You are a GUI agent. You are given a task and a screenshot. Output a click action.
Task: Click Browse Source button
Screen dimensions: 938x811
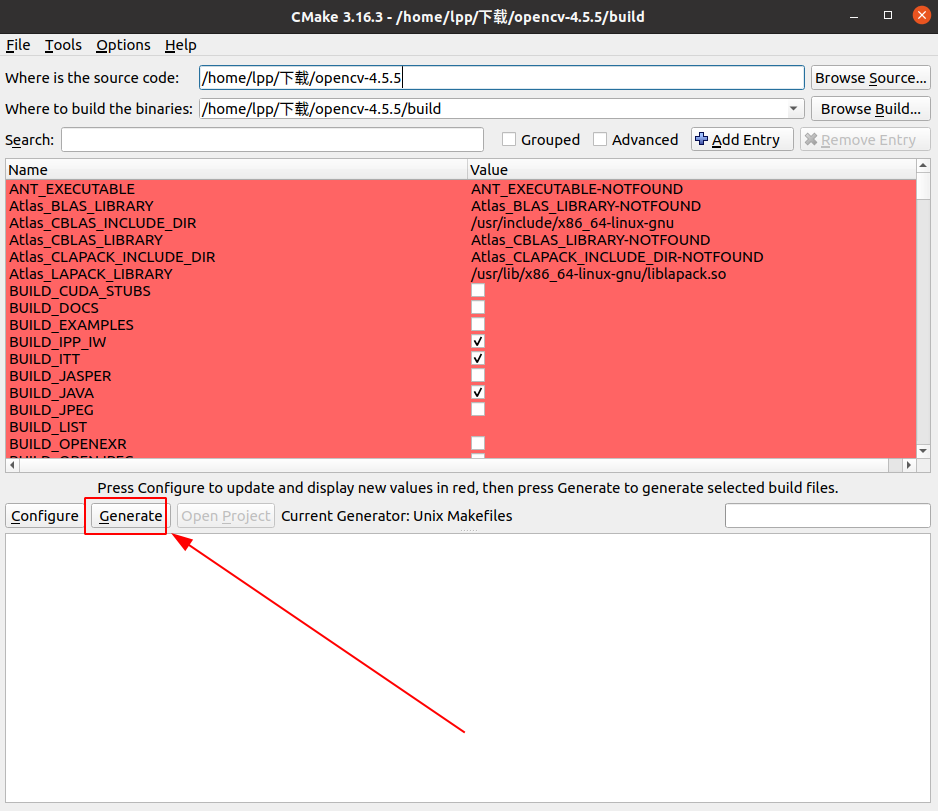click(870, 78)
